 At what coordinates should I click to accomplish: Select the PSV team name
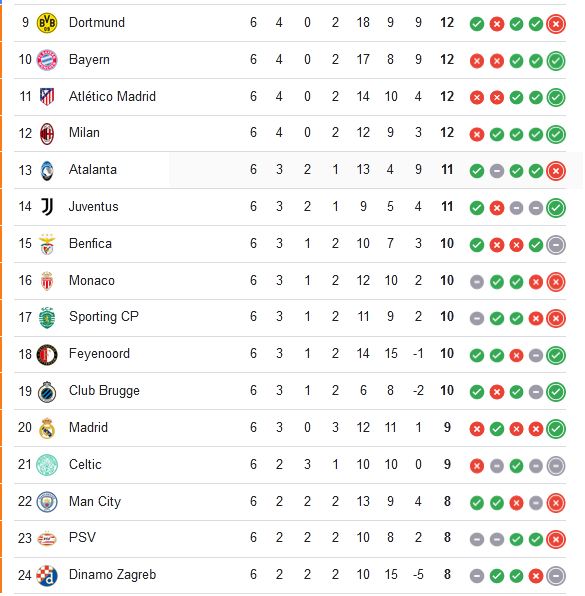tap(82, 537)
